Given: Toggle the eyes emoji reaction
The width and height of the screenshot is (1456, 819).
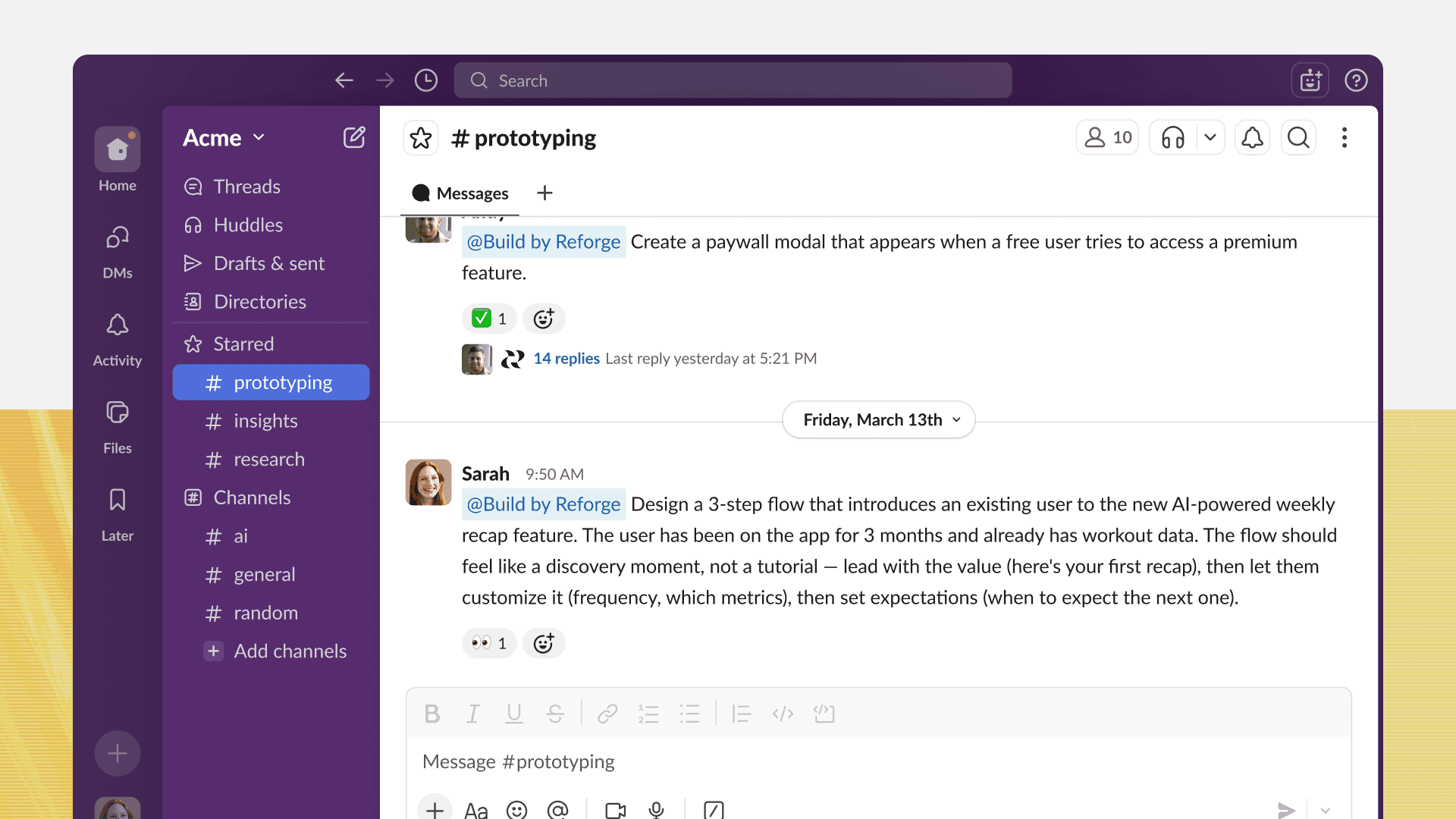Looking at the screenshot, I should [x=489, y=643].
